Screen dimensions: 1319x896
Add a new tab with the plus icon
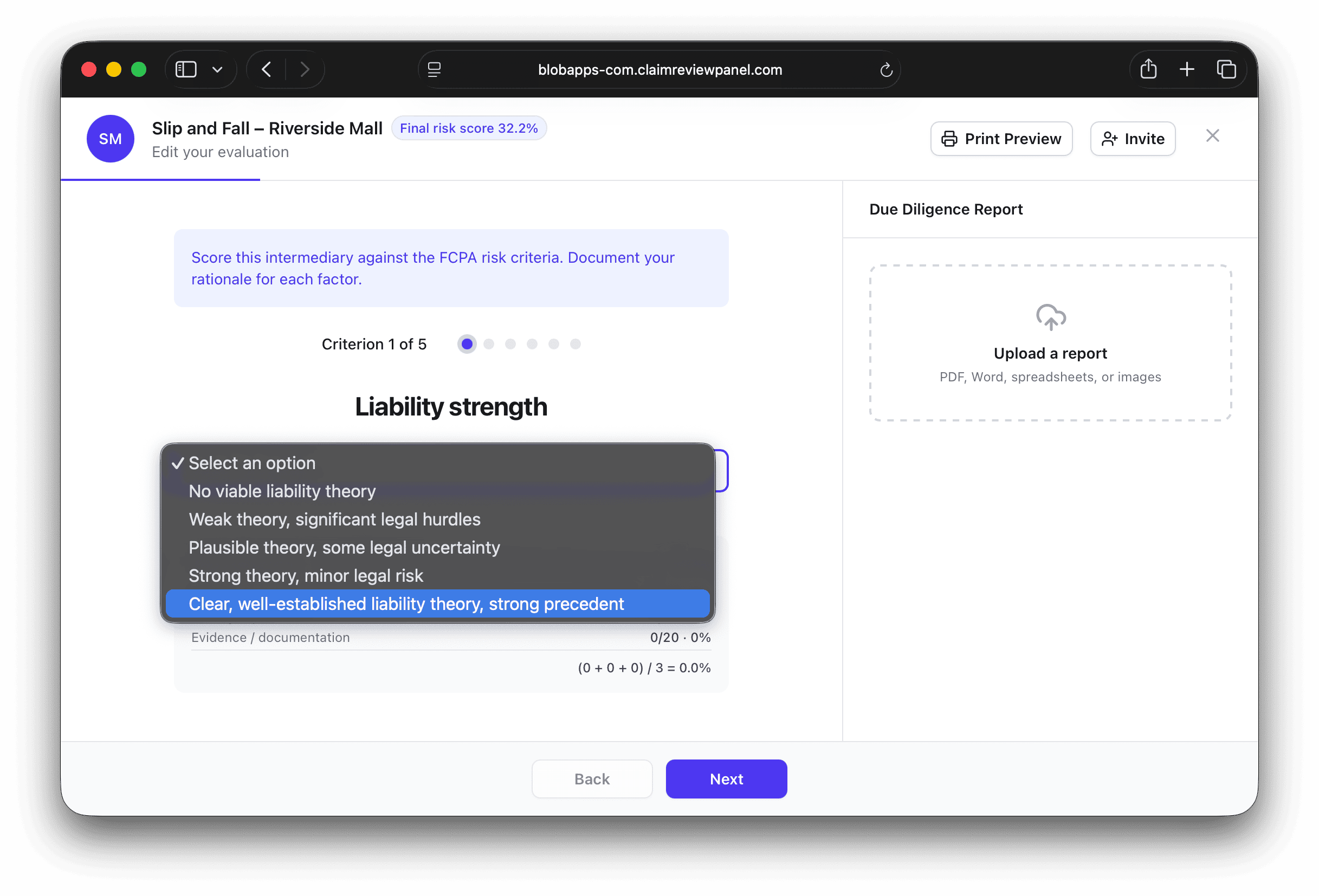[x=1187, y=69]
